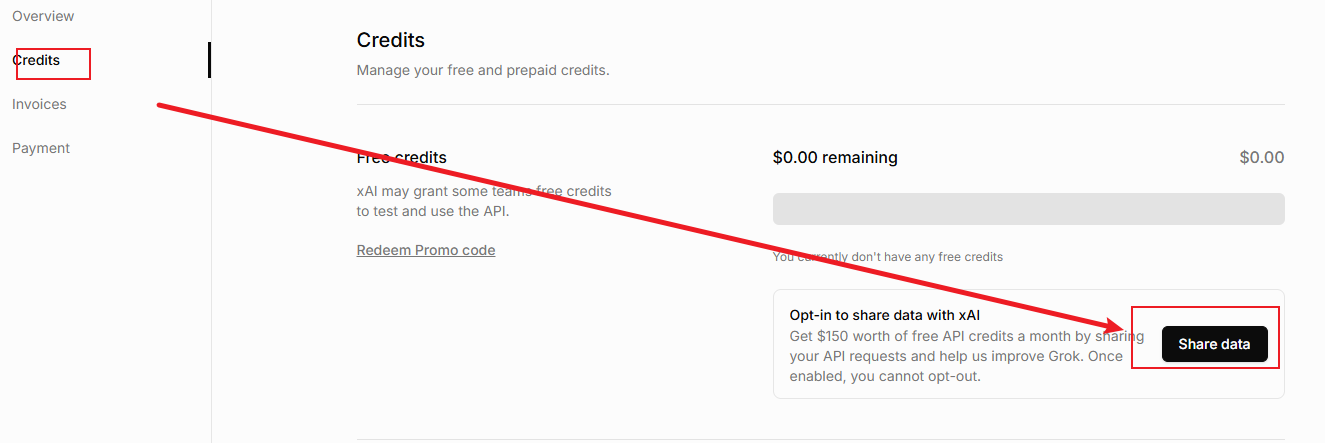Click the active indicator bar beside Credits
This screenshot has width=1325, height=443.
[209, 60]
